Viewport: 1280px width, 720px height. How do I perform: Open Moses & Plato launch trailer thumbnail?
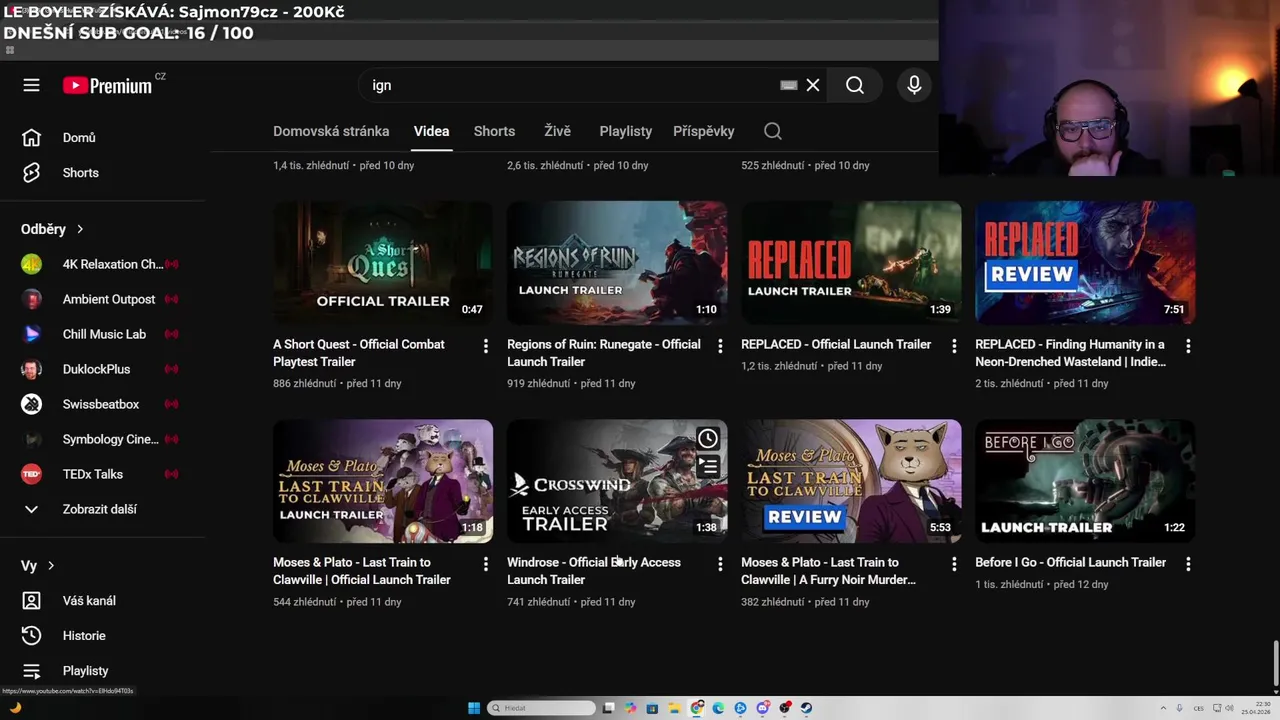point(383,481)
